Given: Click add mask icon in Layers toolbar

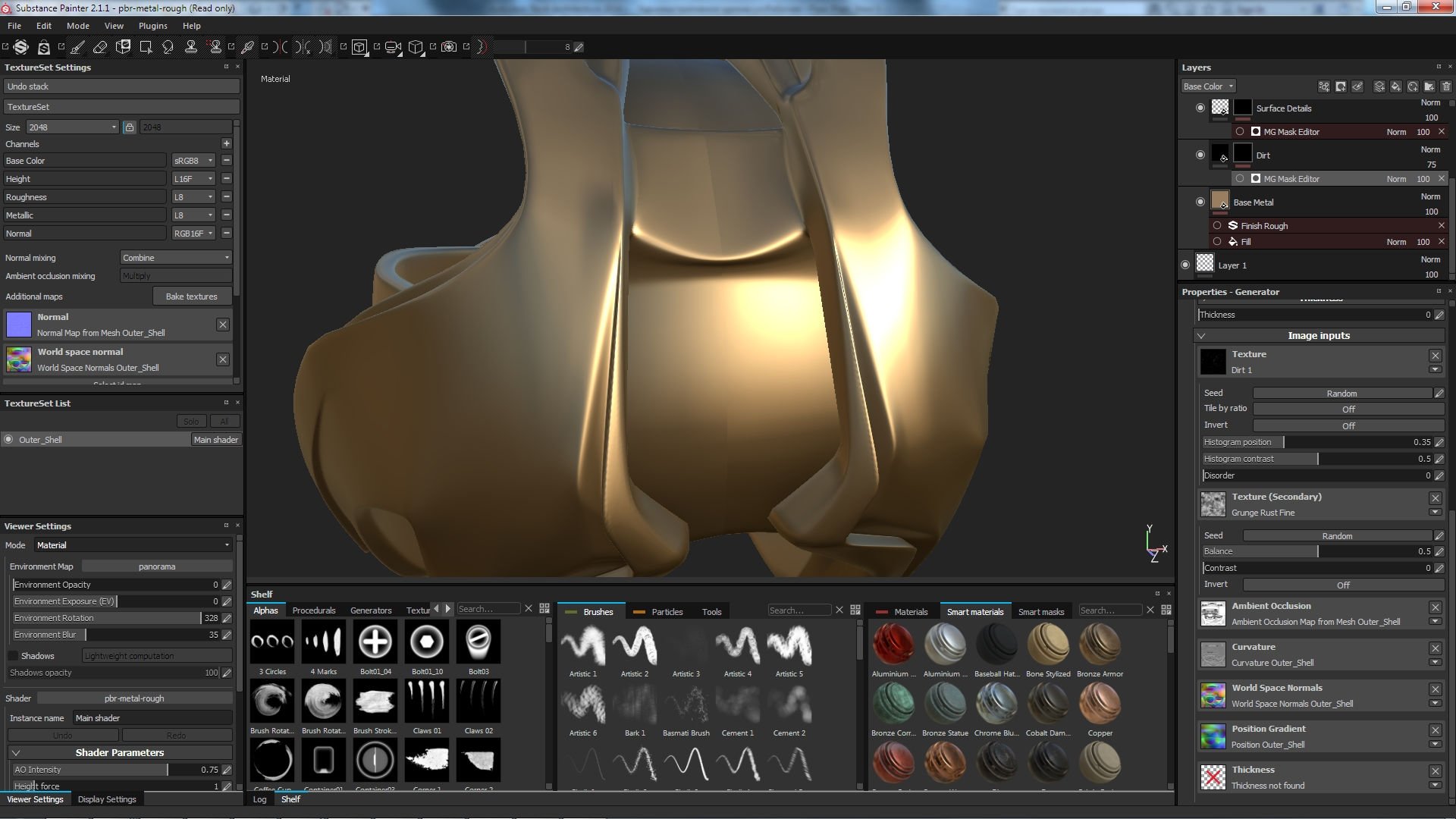Looking at the screenshot, I should tap(1341, 86).
